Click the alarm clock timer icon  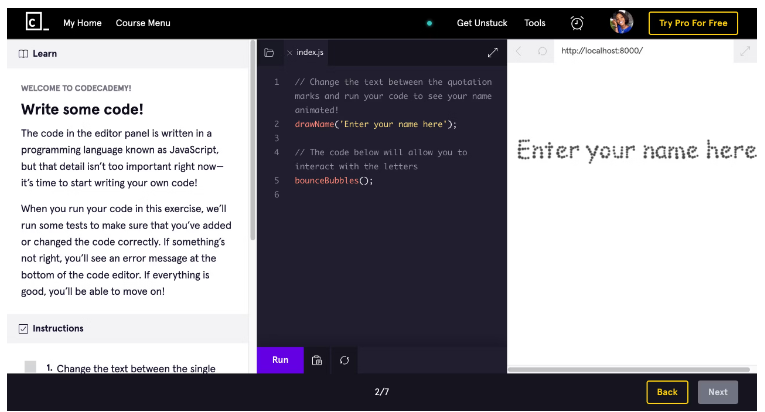point(577,23)
